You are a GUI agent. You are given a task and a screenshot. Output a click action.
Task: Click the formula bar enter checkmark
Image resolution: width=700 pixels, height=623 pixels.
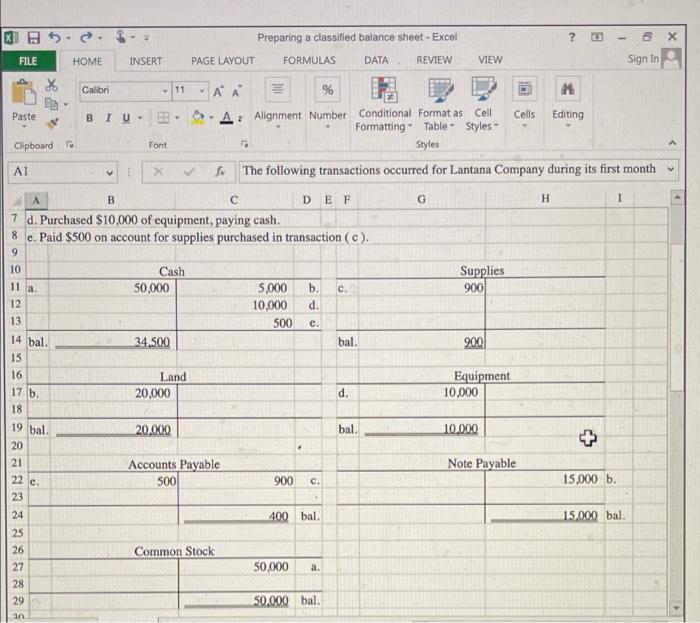[x=190, y=172]
